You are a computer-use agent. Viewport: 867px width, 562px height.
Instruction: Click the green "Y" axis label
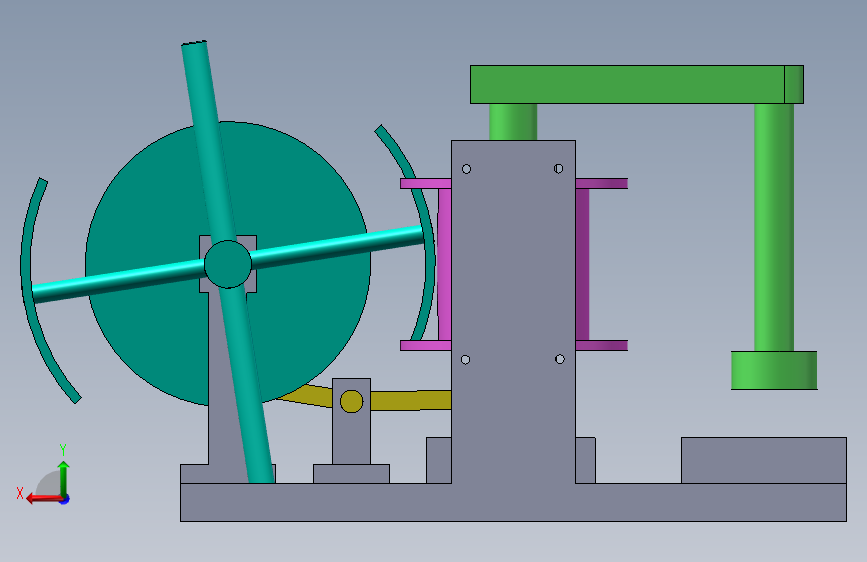pyautogui.click(x=63, y=450)
